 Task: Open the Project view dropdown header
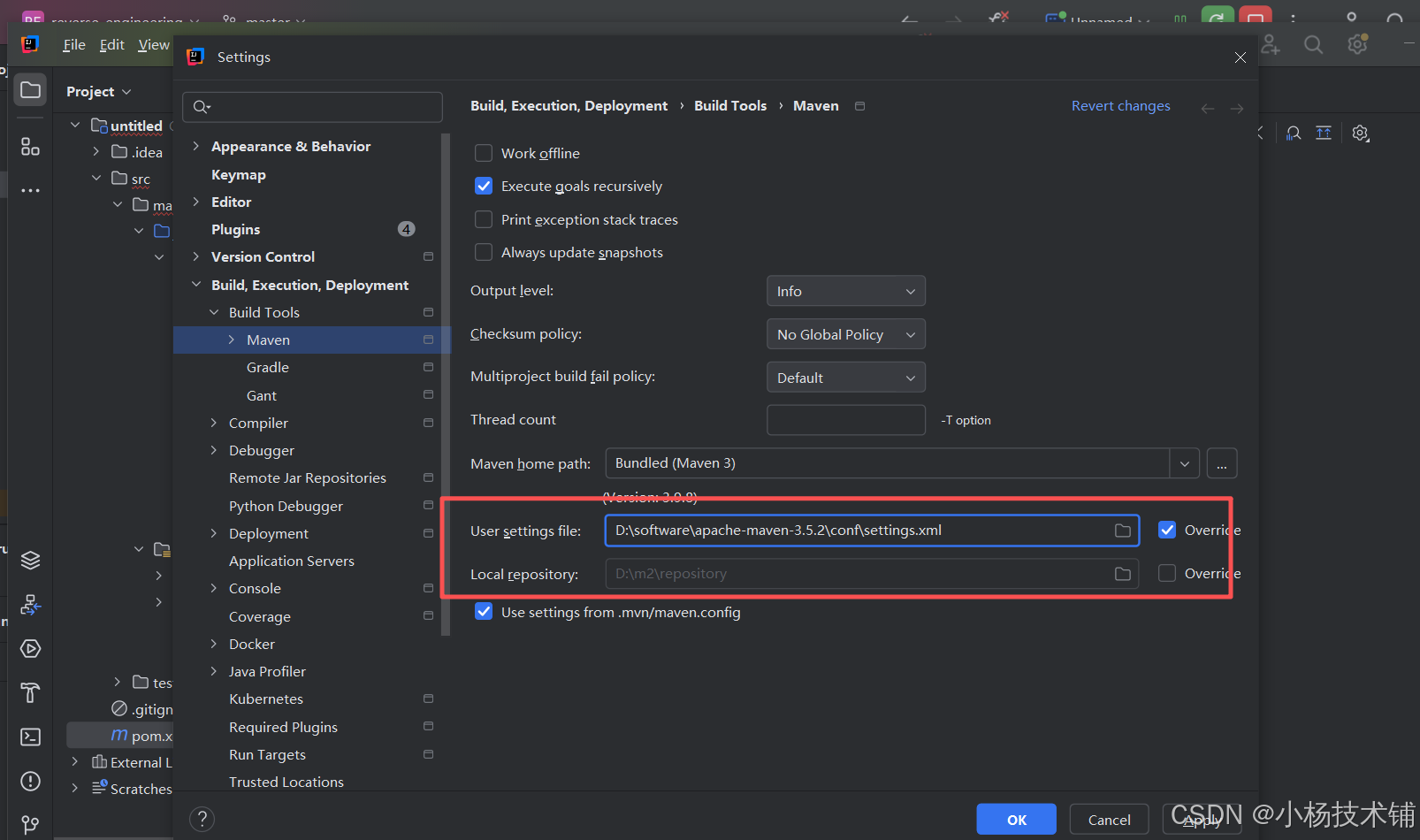(x=99, y=91)
